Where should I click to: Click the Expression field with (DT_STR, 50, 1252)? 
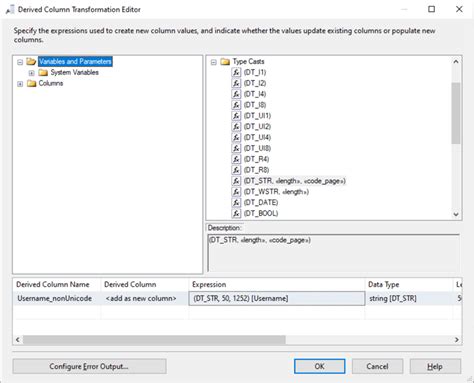(277, 298)
